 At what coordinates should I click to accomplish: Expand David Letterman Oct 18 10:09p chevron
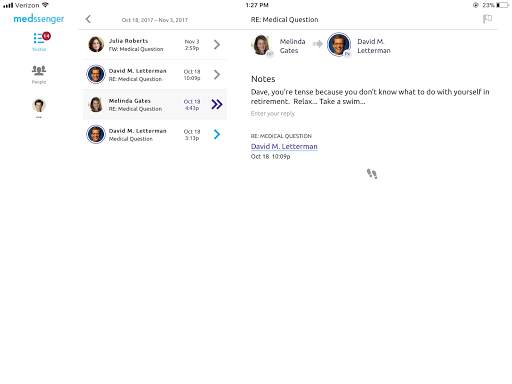(217, 75)
